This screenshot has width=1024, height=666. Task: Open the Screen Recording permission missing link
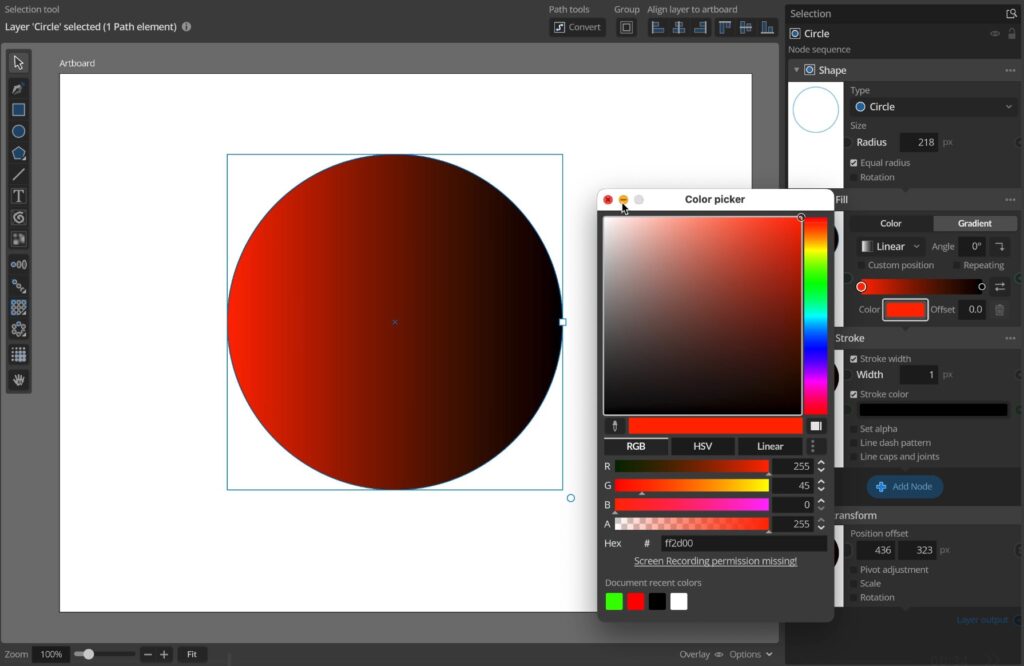point(715,562)
